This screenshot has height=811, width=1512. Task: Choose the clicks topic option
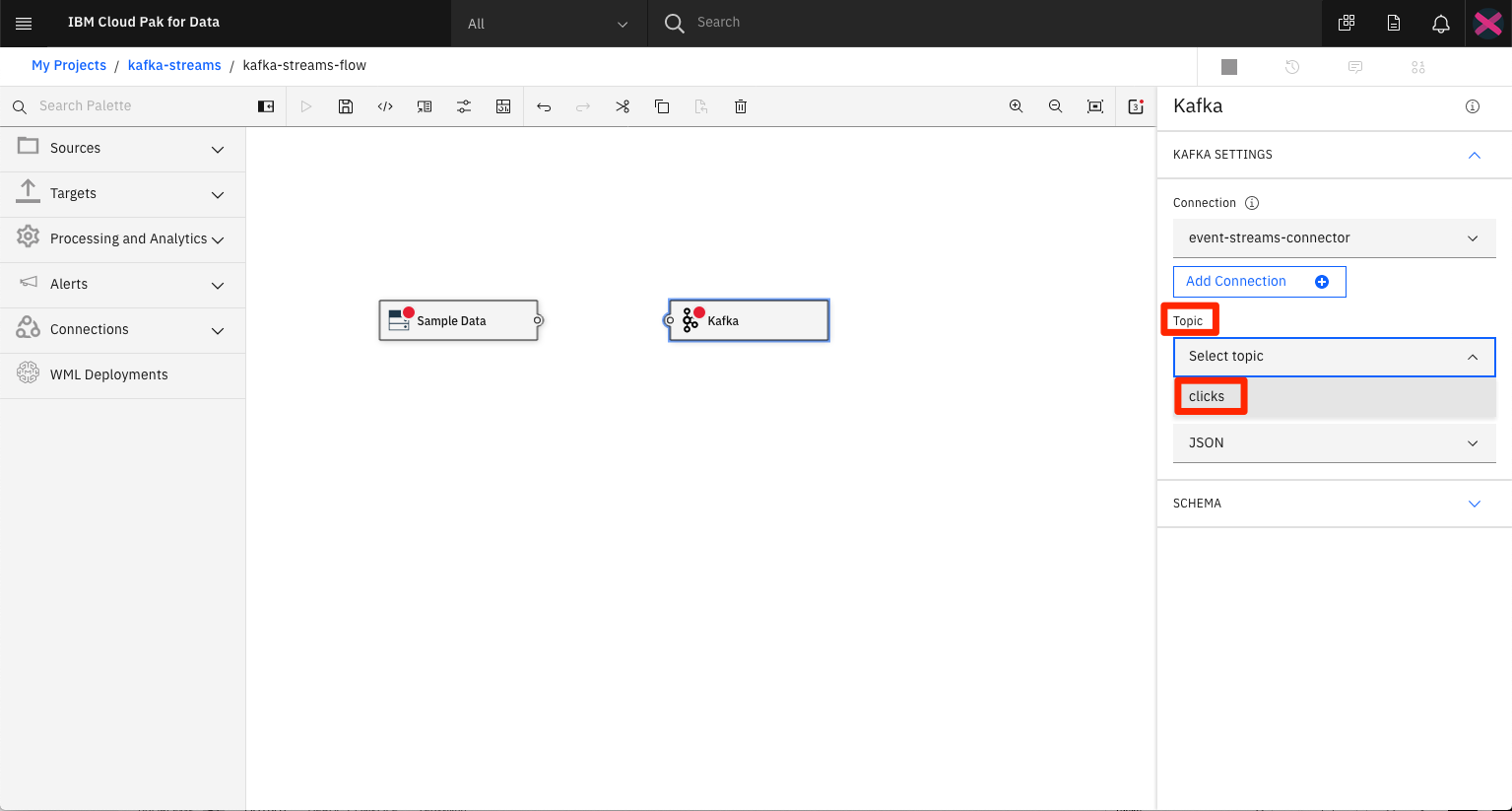coord(1334,397)
